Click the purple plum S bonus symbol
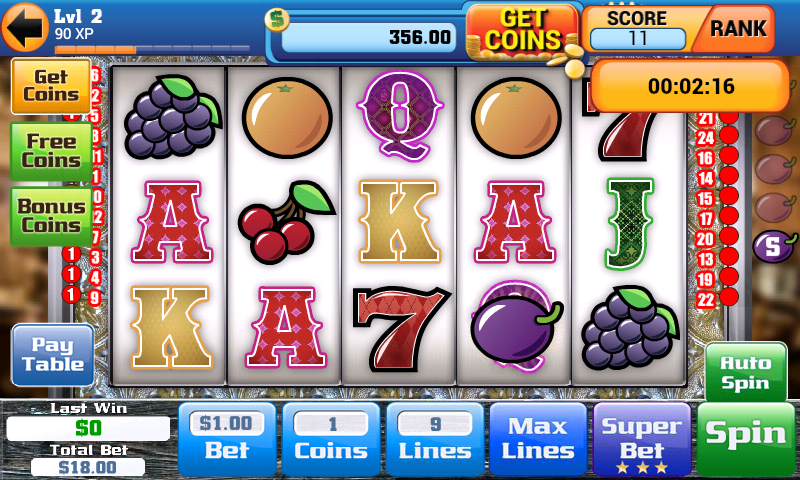Screen dimensions: 800x480 coord(774,247)
